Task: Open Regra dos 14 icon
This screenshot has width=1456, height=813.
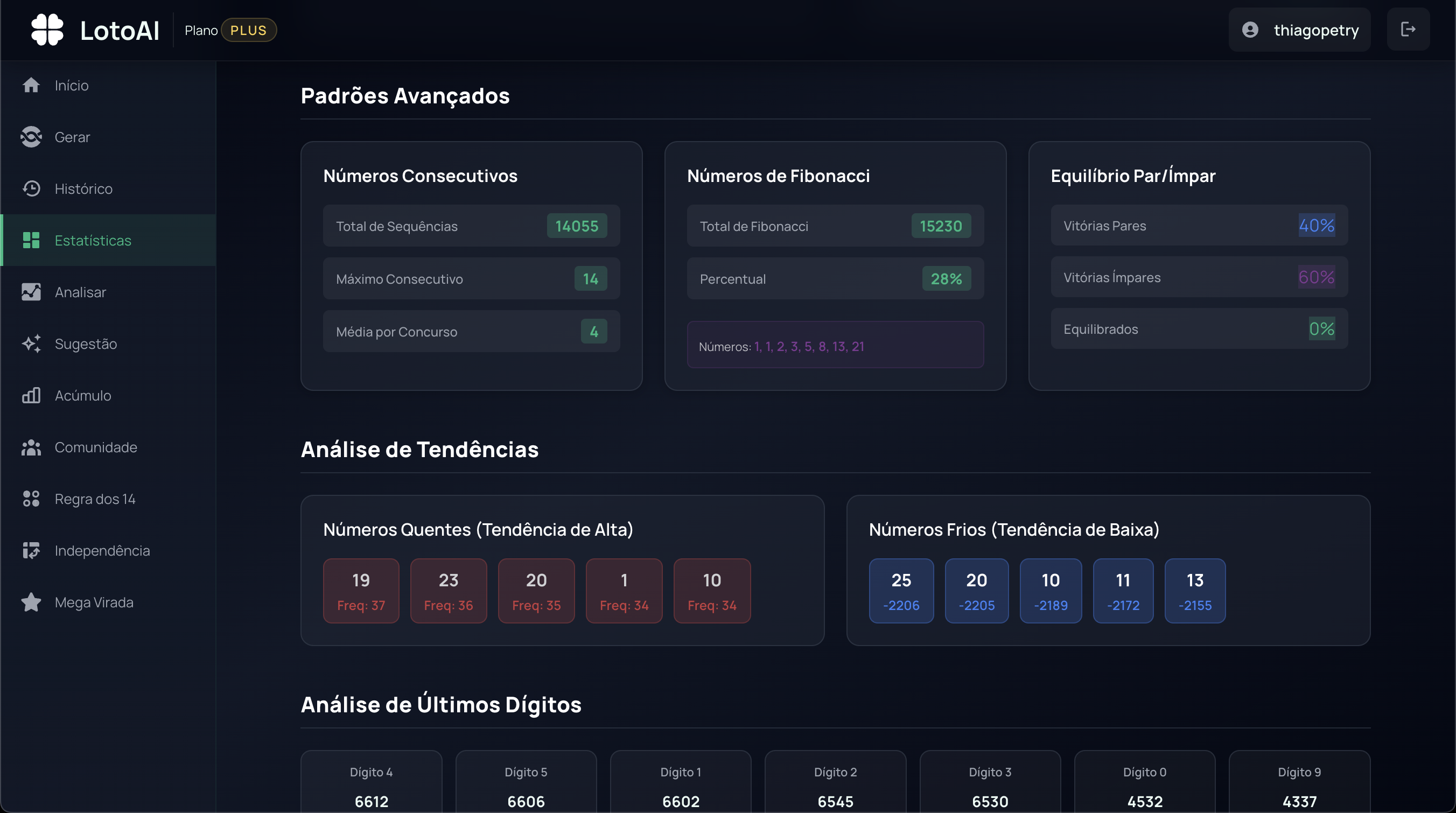Action: point(31,499)
